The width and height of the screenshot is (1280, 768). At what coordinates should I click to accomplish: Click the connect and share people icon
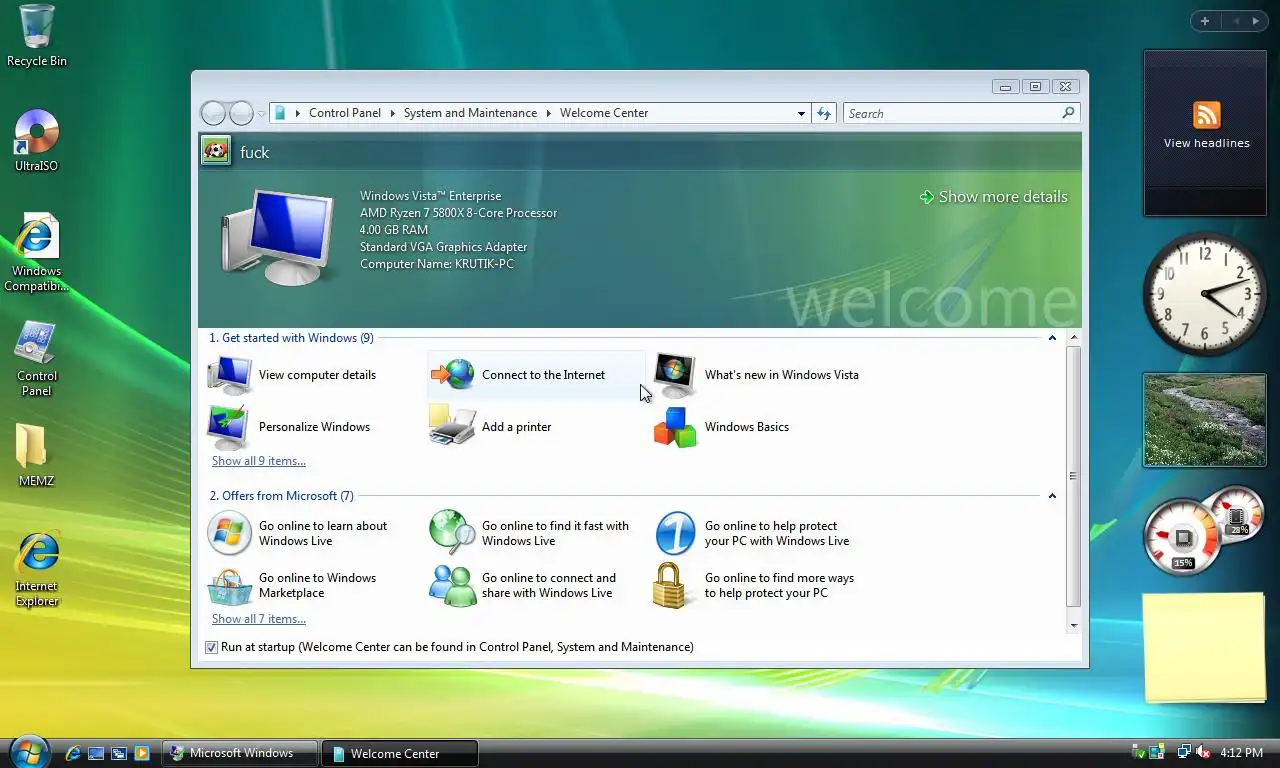click(x=453, y=585)
